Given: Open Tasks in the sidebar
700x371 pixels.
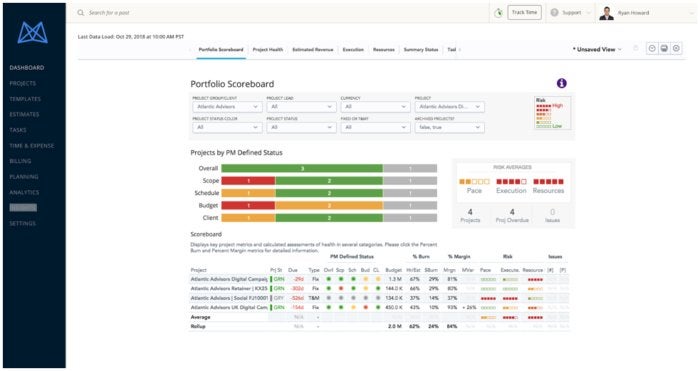Looking at the screenshot, I should click(x=18, y=130).
